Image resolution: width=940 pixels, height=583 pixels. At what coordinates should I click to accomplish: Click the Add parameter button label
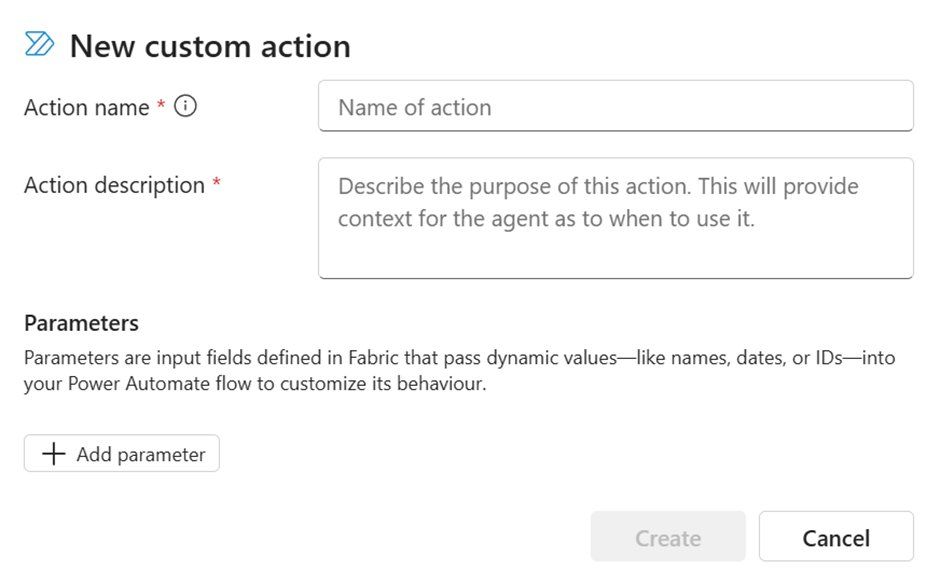[x=140, y=454]
